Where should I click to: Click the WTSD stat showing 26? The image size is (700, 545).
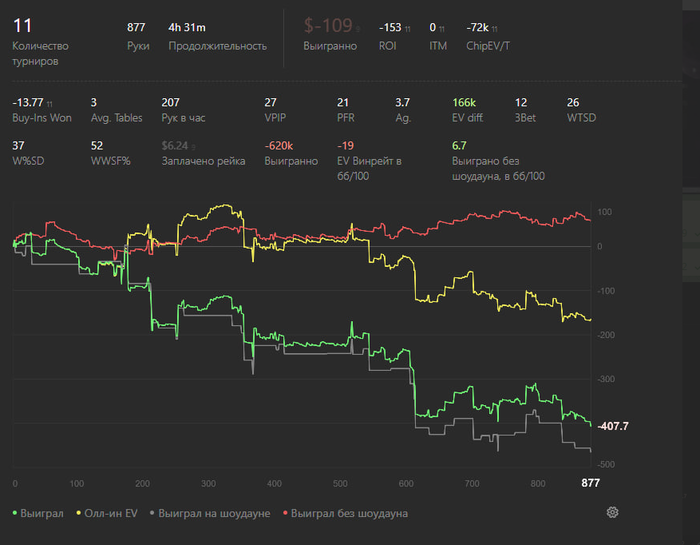click(573, 102)
